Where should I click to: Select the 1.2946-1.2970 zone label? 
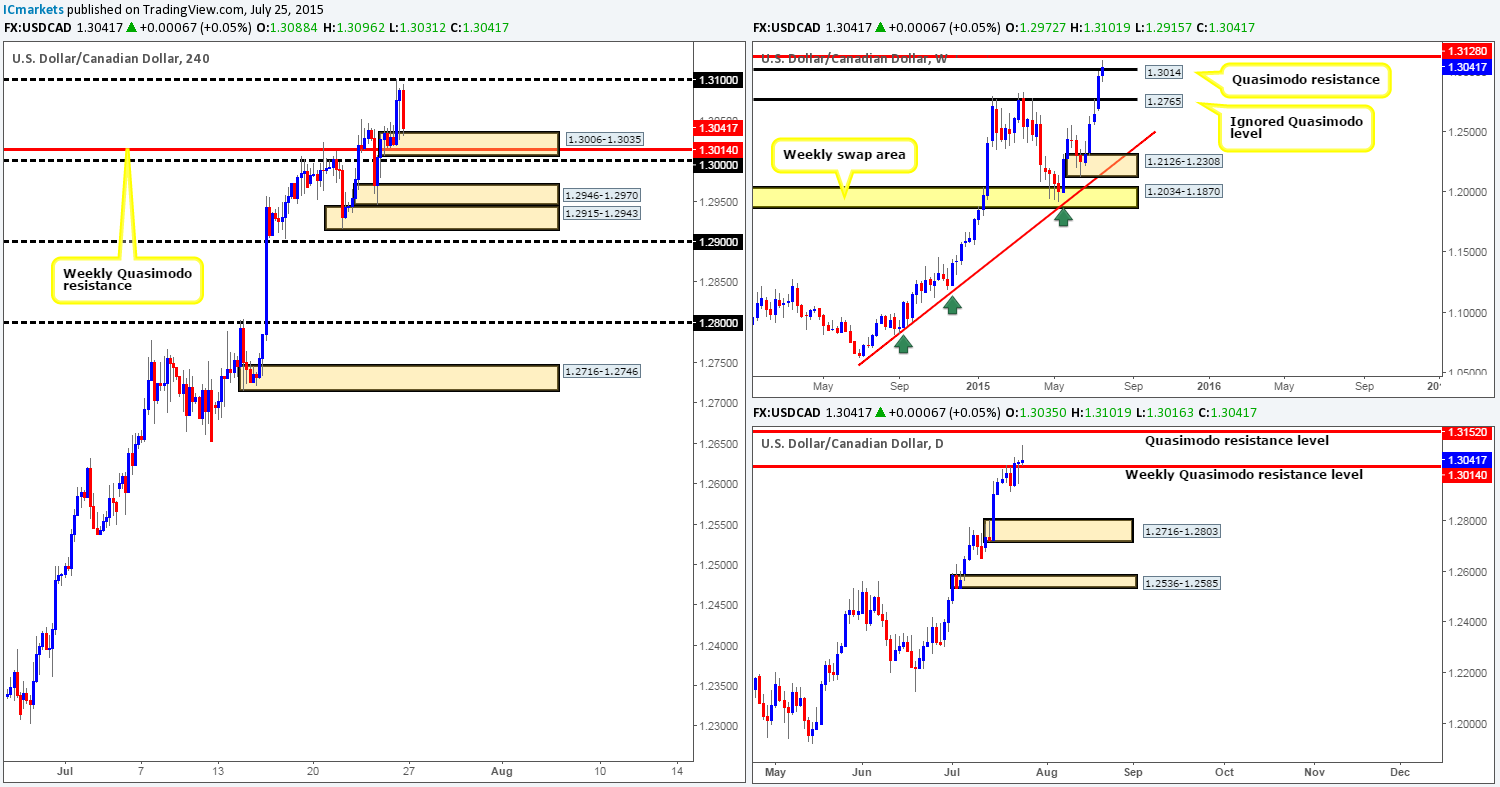click(x=603, y=196)
